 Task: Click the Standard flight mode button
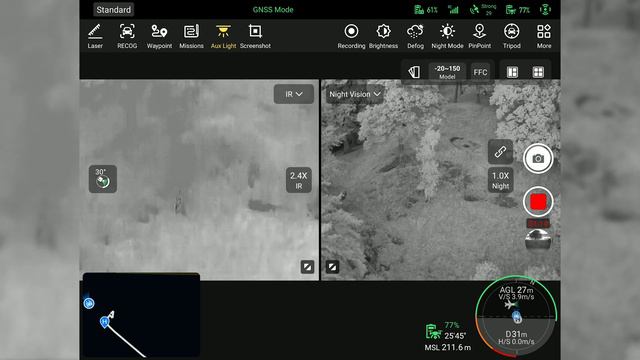point(113,9)
